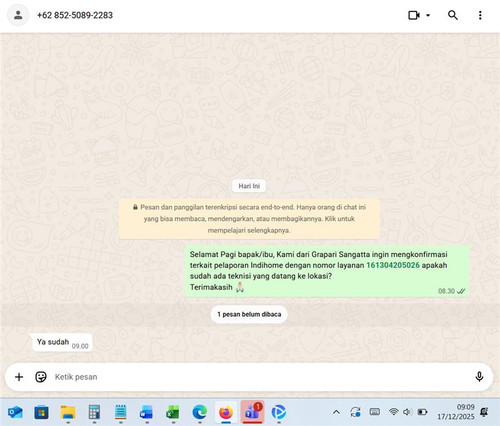500x426 pixels.
Task: Click the service number 161304205026 link
Action: 393,265
